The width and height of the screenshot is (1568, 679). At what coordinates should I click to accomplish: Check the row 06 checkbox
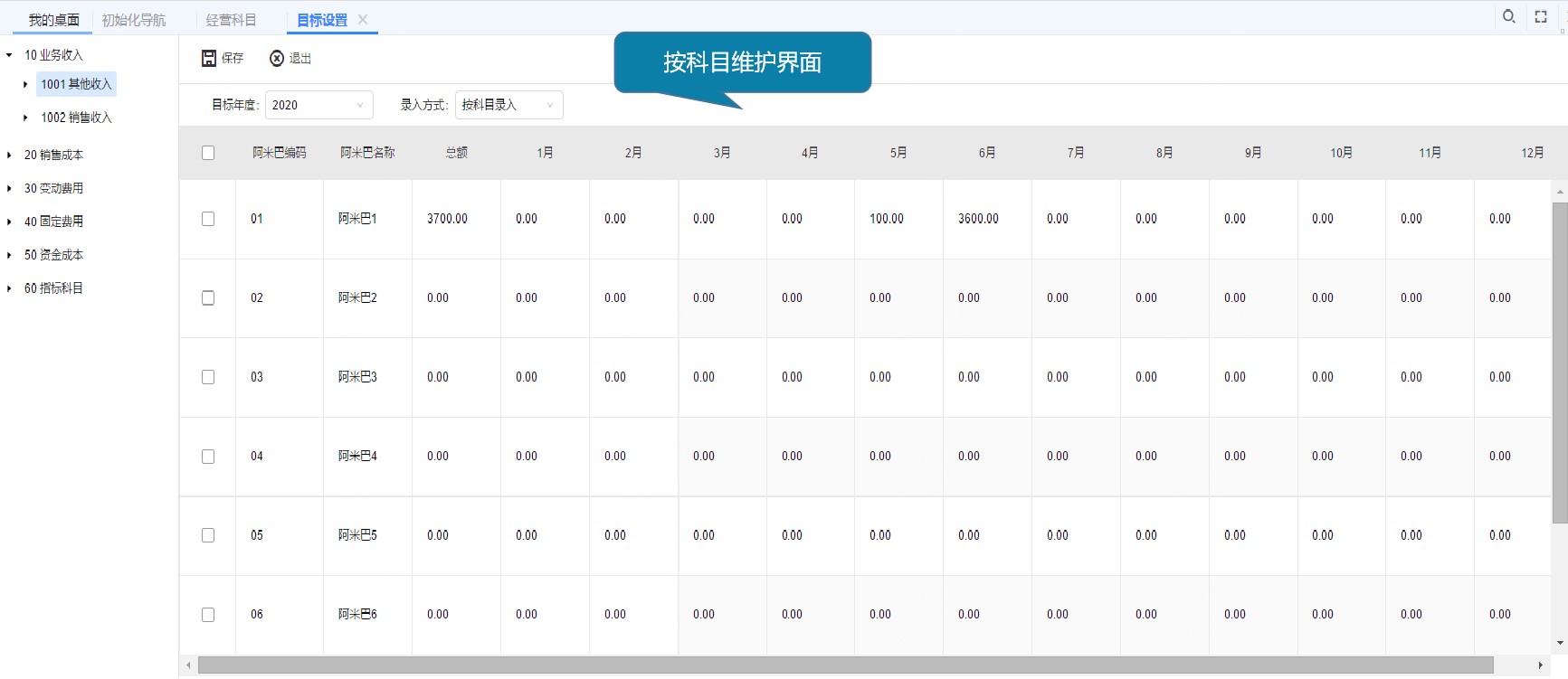coord(208,615)
